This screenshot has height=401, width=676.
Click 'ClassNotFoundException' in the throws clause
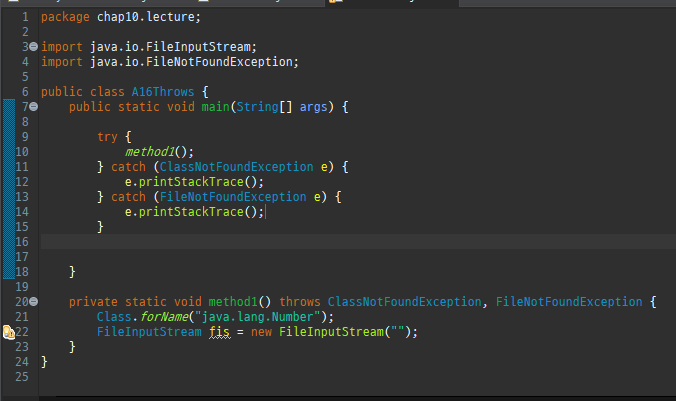405,302
